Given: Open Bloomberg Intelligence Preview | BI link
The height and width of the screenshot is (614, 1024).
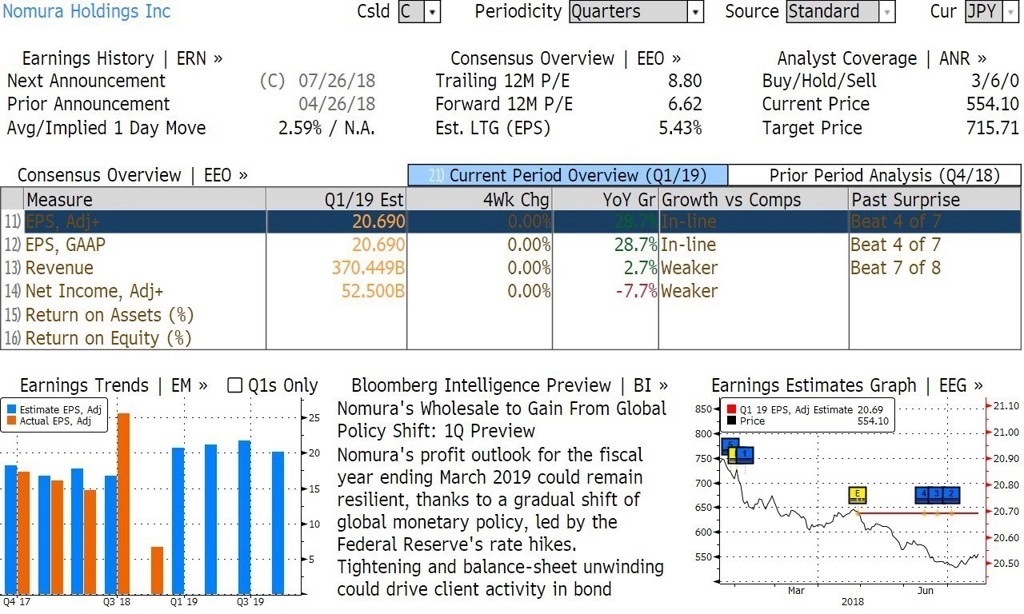Looking at the screenshot, I should coord(509,385).
